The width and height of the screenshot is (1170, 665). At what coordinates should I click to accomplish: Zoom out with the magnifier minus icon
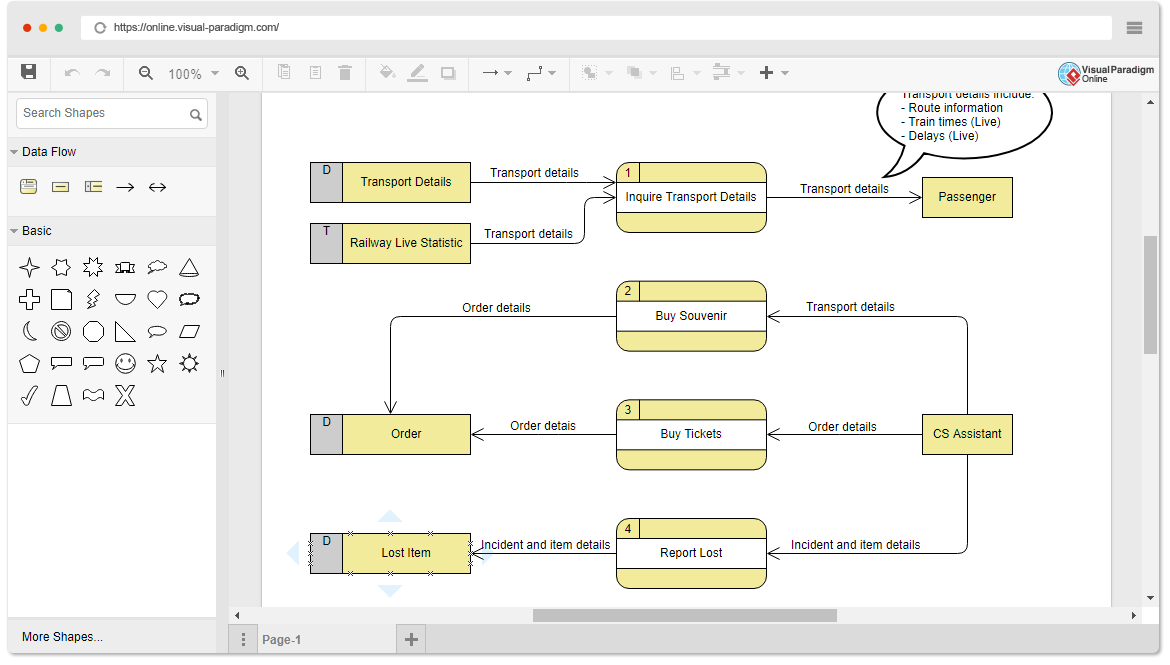click(x=146, y=73)
